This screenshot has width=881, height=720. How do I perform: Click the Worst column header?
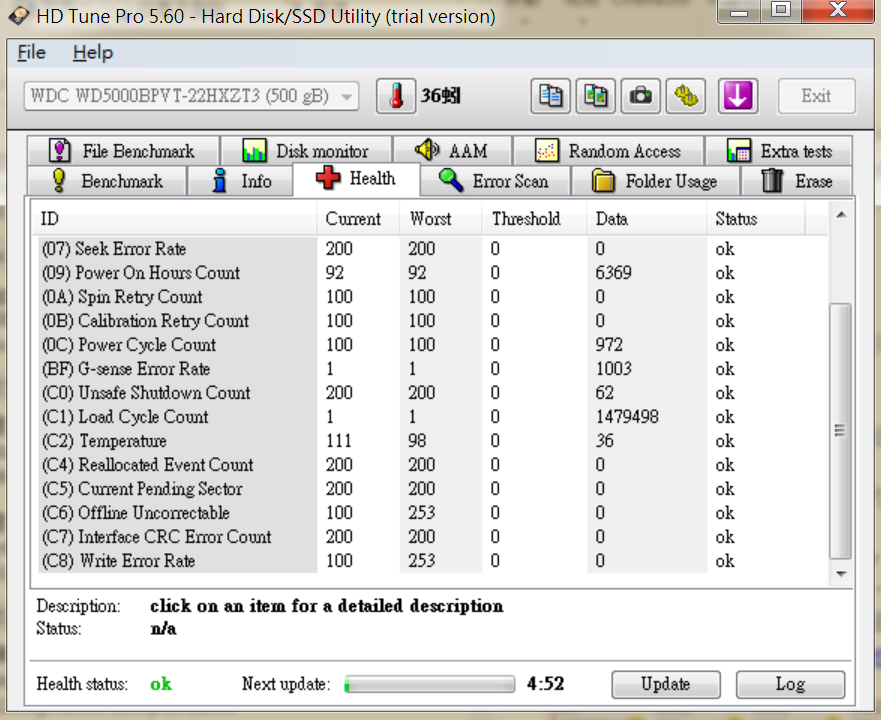pyautogui.click(x=440, y=219)
